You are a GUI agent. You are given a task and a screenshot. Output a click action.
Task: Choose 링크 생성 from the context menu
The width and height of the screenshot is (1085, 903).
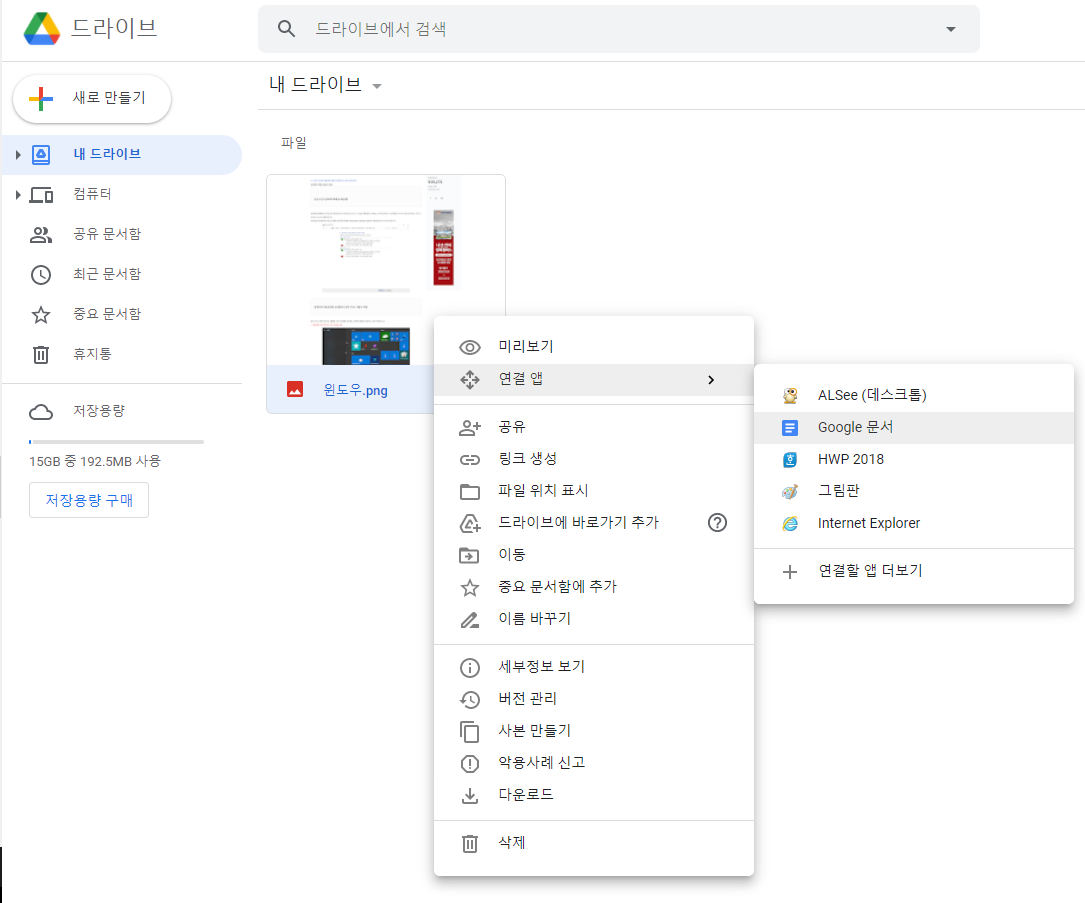click(x=594, y=459)
